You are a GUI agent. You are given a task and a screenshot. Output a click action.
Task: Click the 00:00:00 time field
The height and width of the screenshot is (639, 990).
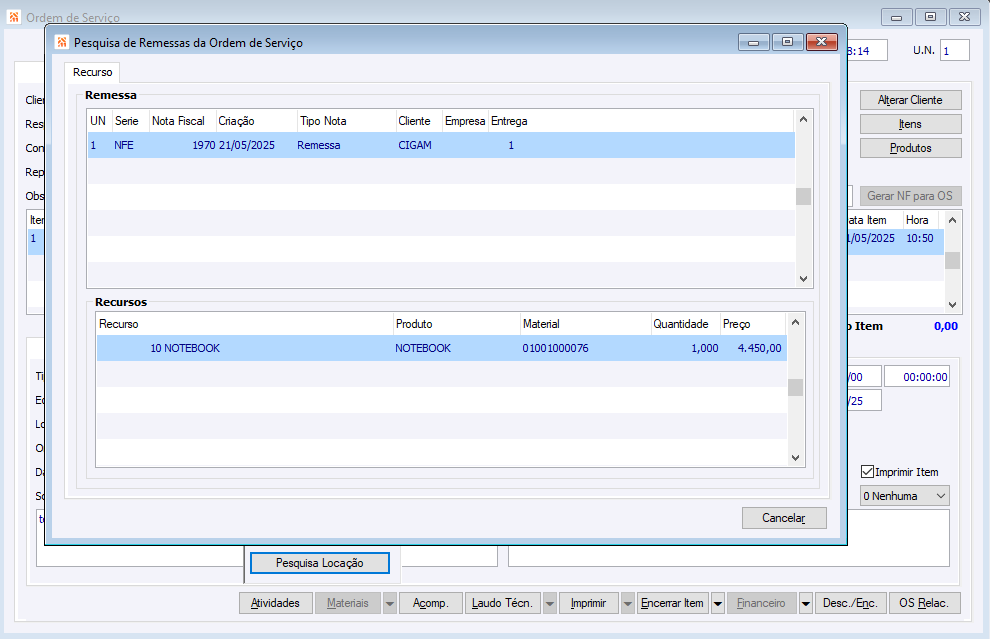[x=917, y=377]
